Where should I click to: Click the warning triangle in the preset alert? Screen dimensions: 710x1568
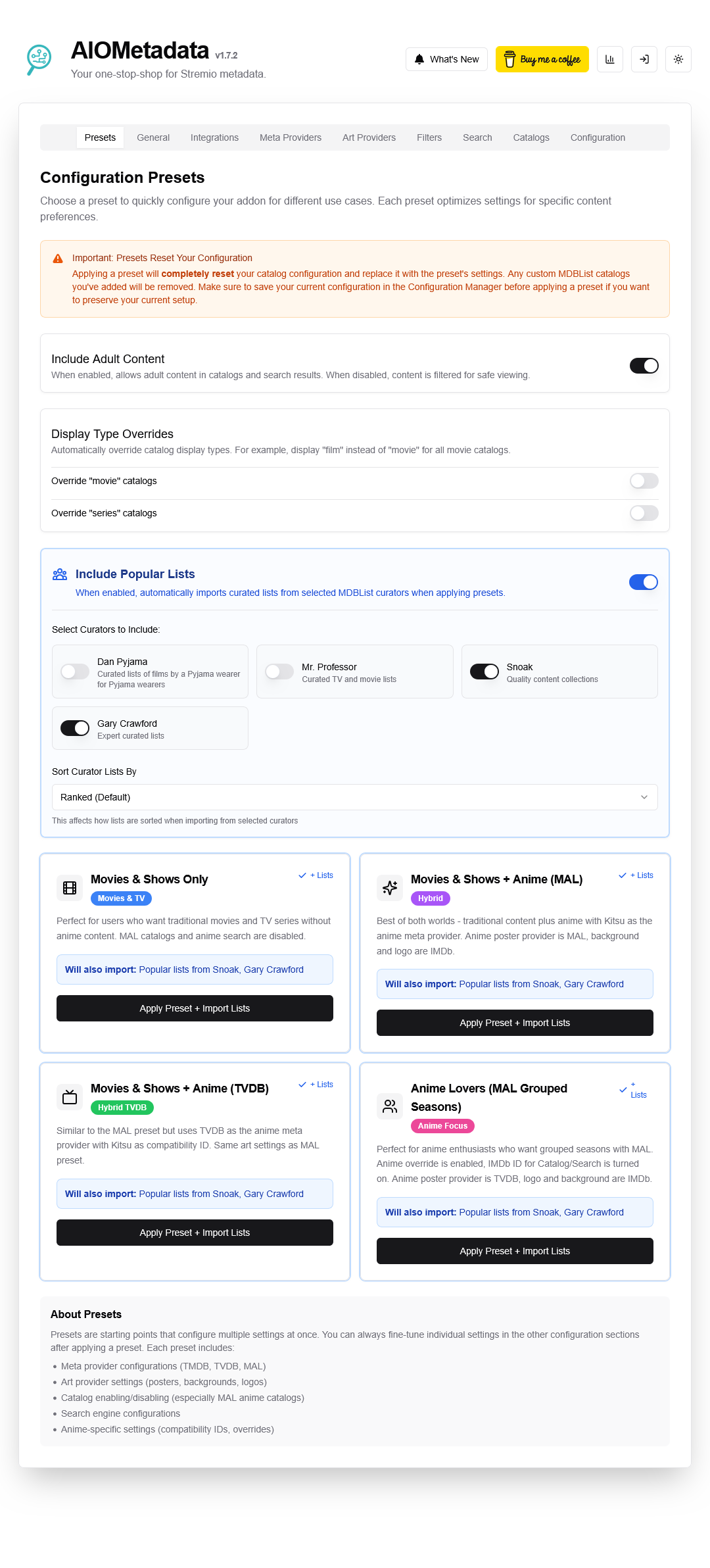[x=57, y=258]
